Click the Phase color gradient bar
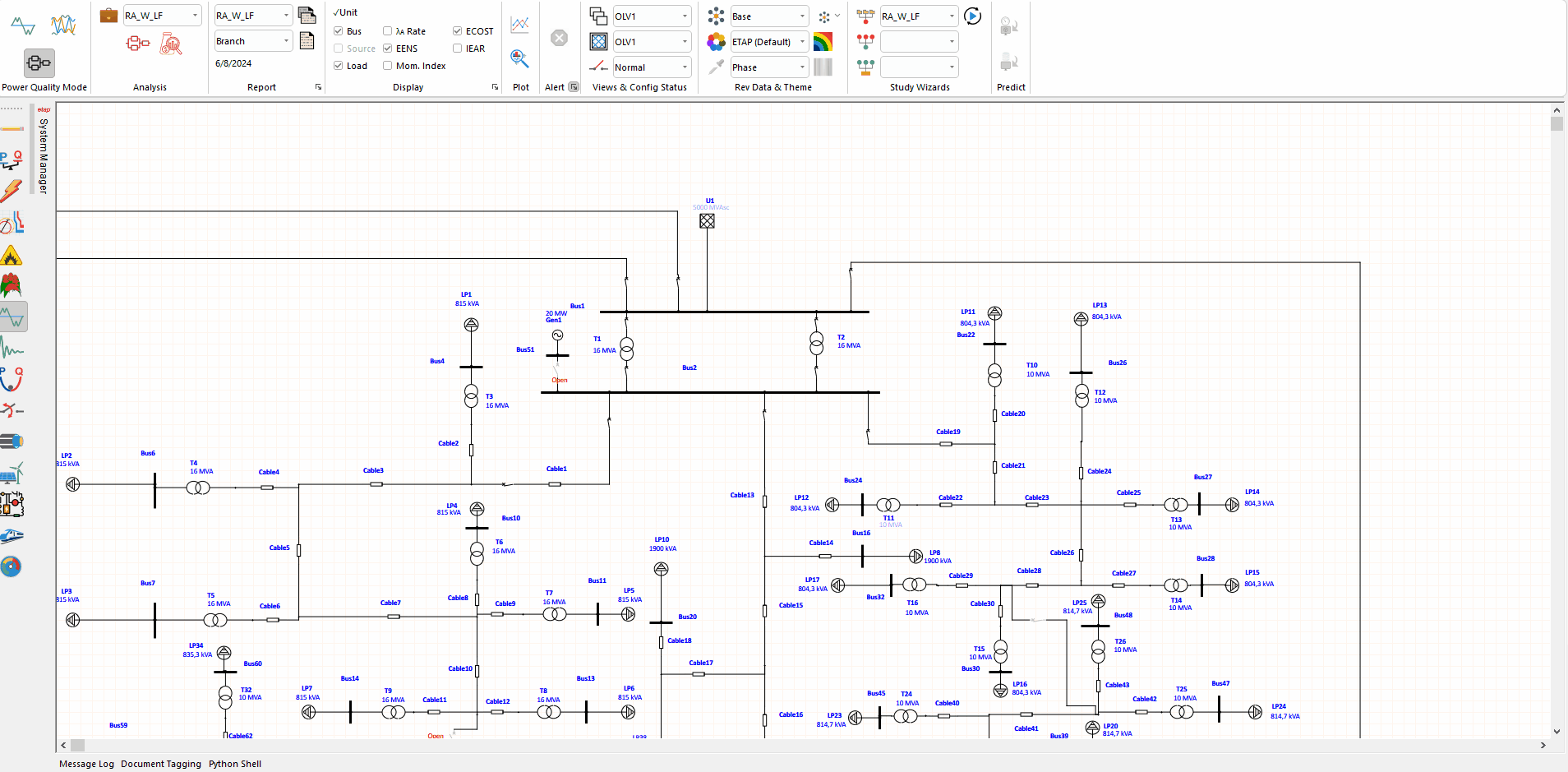1568x772 pixels. click(x=823, y=67)
